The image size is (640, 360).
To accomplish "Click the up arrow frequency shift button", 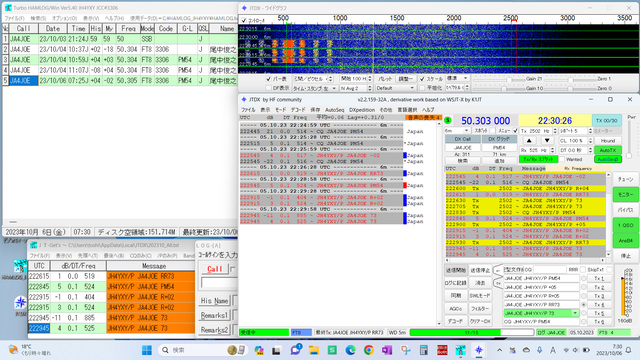I will pos(529,141).
